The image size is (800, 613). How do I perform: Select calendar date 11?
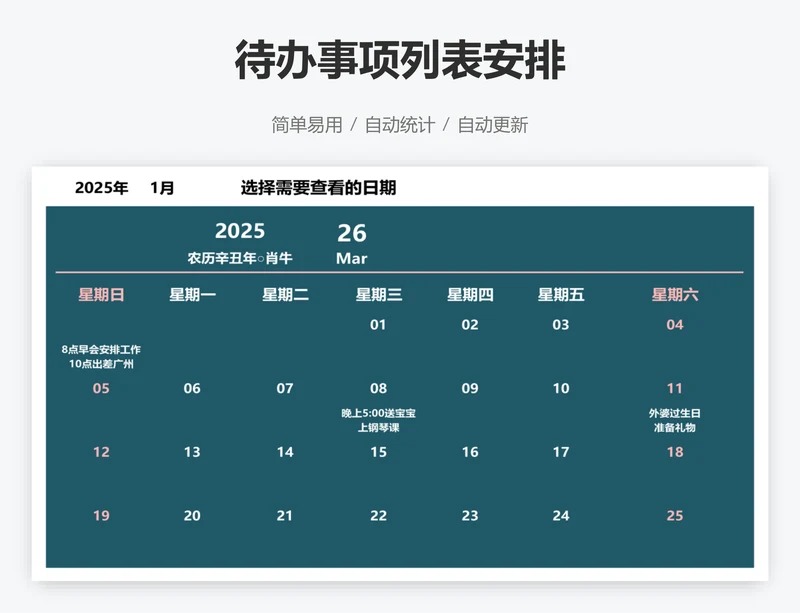(675, 388)
